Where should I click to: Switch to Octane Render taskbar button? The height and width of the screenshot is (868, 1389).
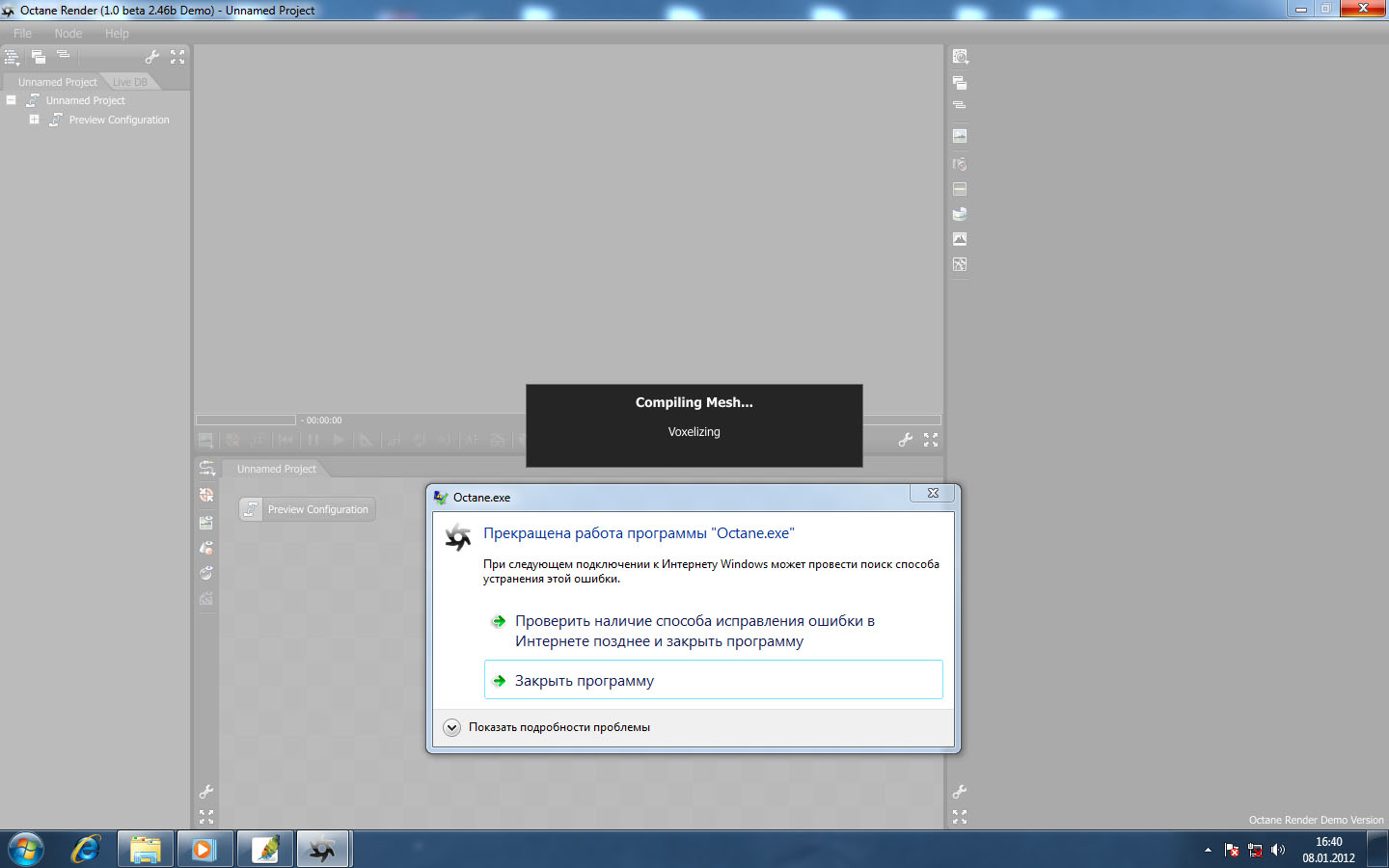coord(323,850)
